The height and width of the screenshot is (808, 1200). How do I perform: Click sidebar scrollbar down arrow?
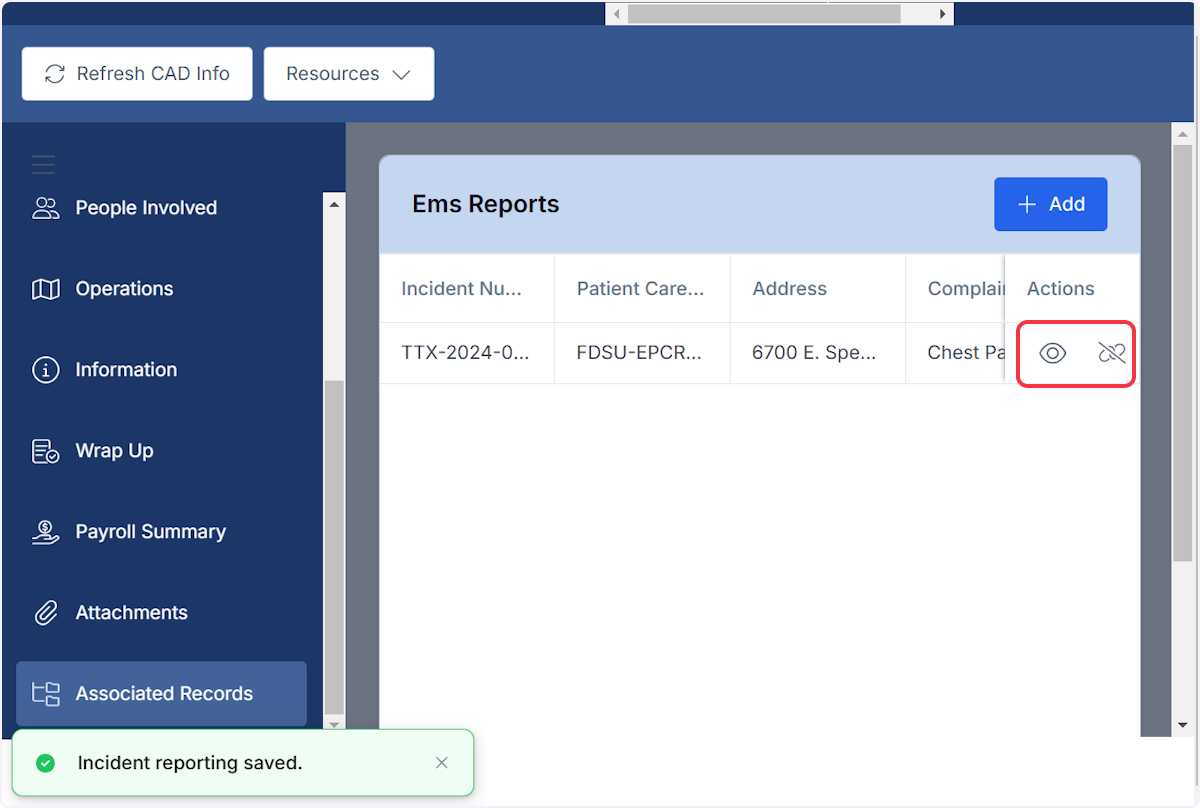coord(334,724)
